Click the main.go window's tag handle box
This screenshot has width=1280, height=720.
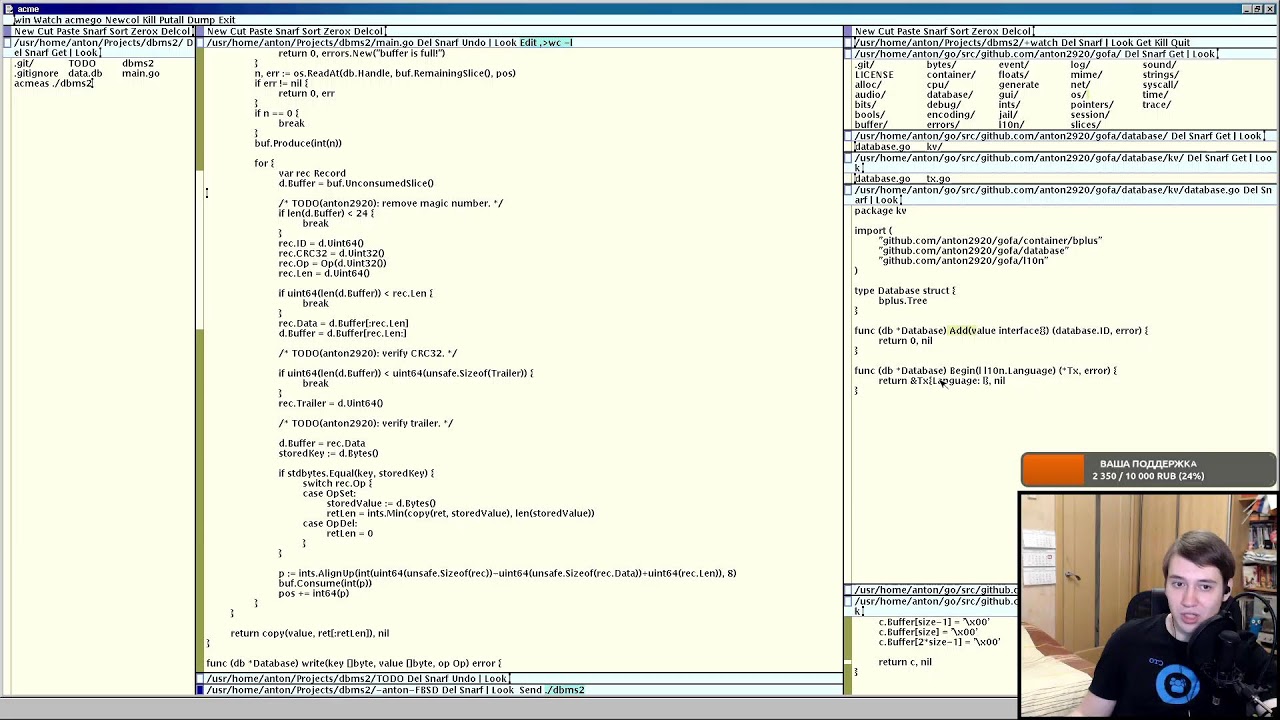tap(200, 43)
